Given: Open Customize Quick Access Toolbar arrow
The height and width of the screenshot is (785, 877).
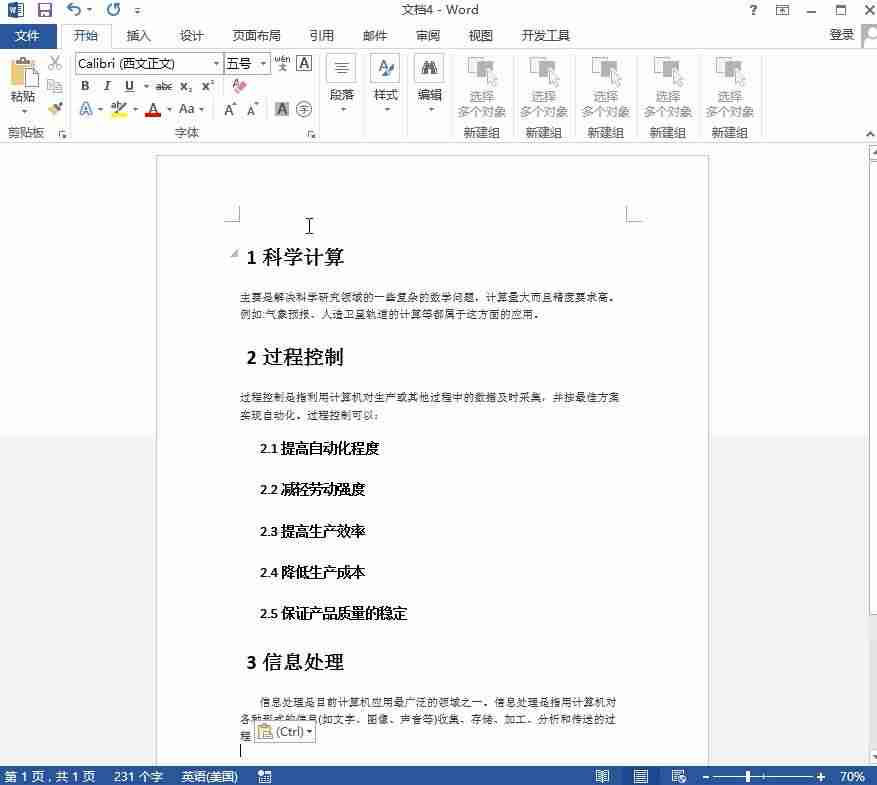Looking at the screenshot, I should [x=137, y=11].
